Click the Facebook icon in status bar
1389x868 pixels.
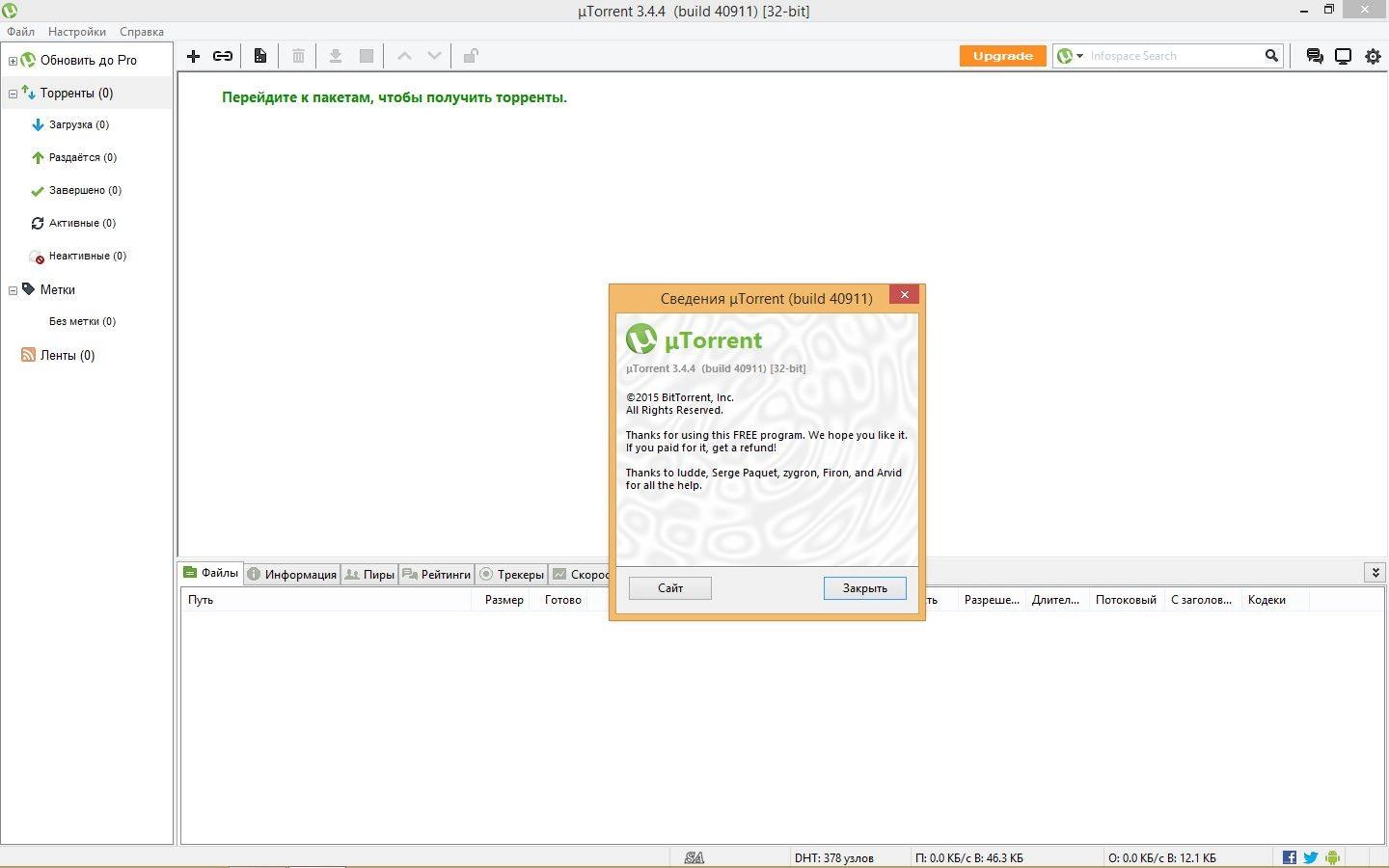[x=1290, y=857]
